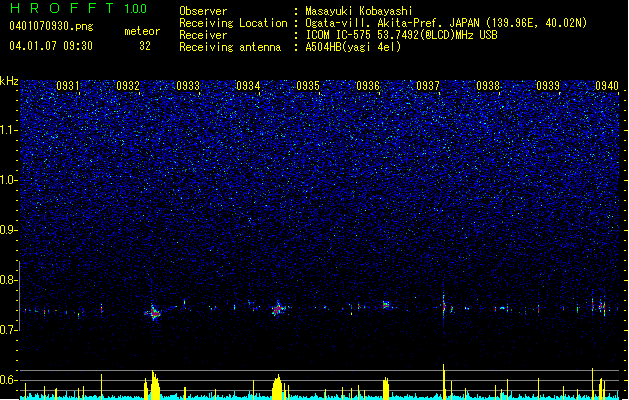Click the bright meteor echo after 0932
The image size is (629, 400).
point(153,313)
